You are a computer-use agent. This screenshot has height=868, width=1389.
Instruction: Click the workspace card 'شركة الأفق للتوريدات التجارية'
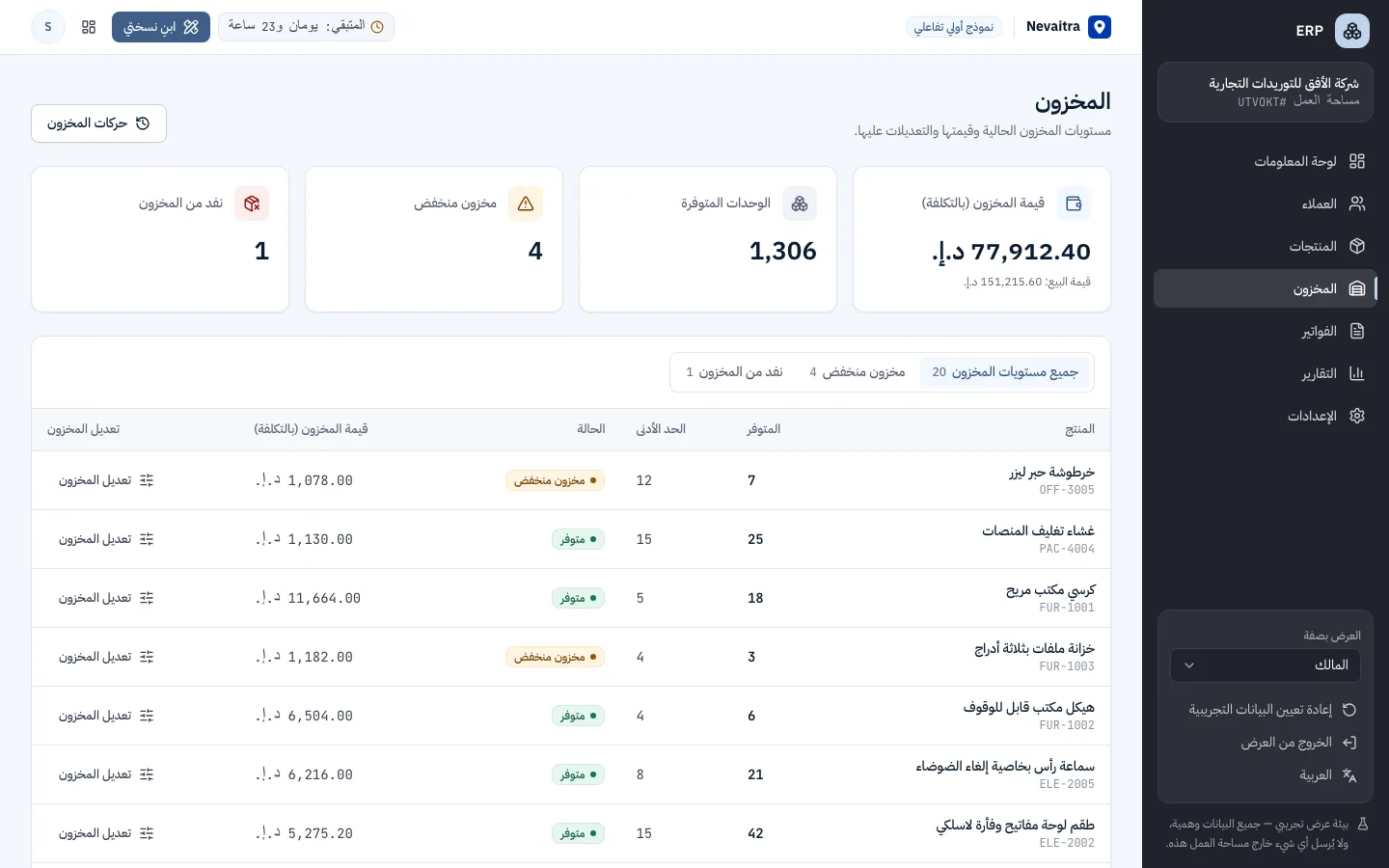(x=1266, y=93)
